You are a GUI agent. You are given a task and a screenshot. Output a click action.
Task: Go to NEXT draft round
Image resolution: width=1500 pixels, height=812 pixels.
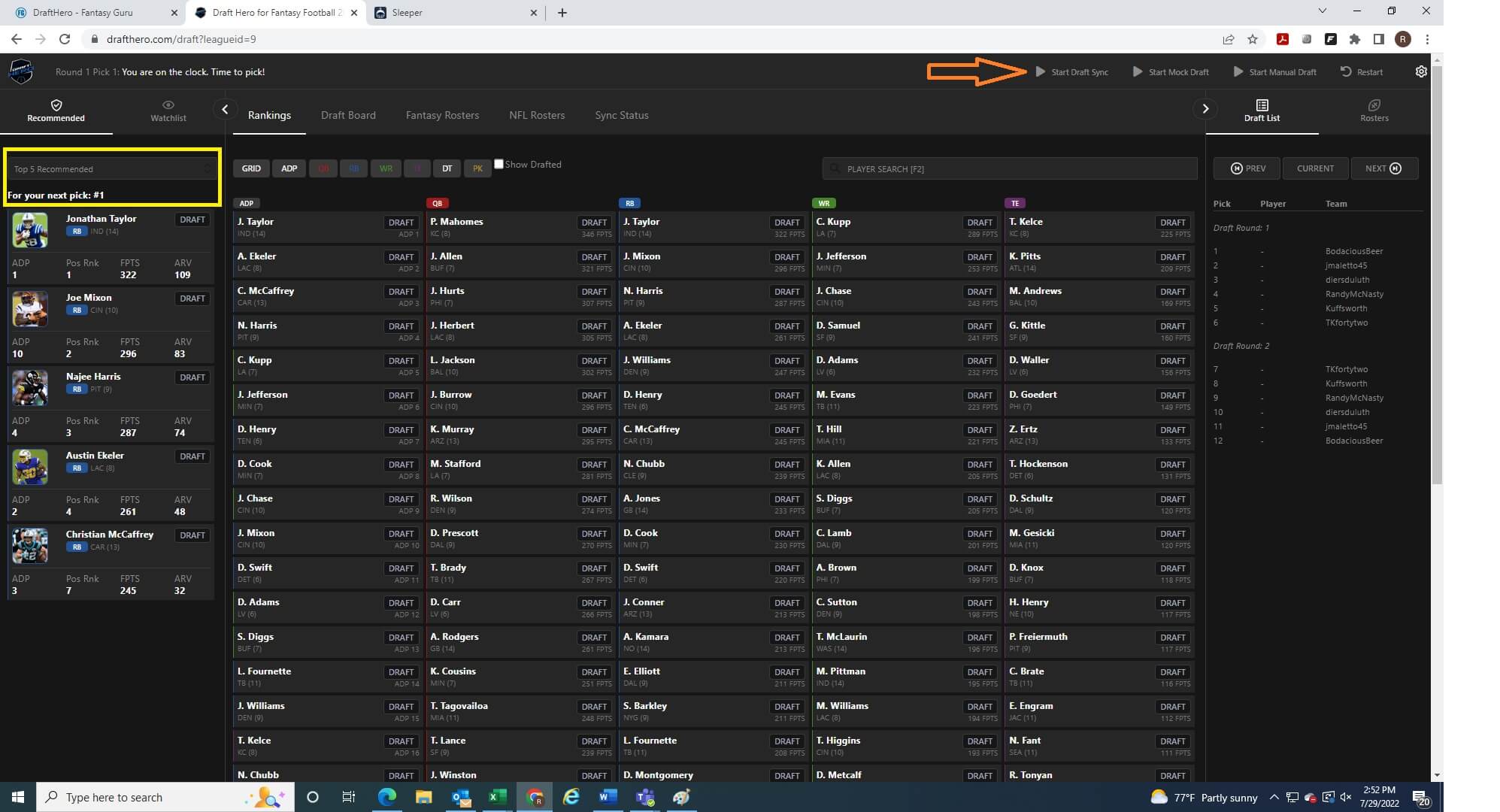(1384, 168)
